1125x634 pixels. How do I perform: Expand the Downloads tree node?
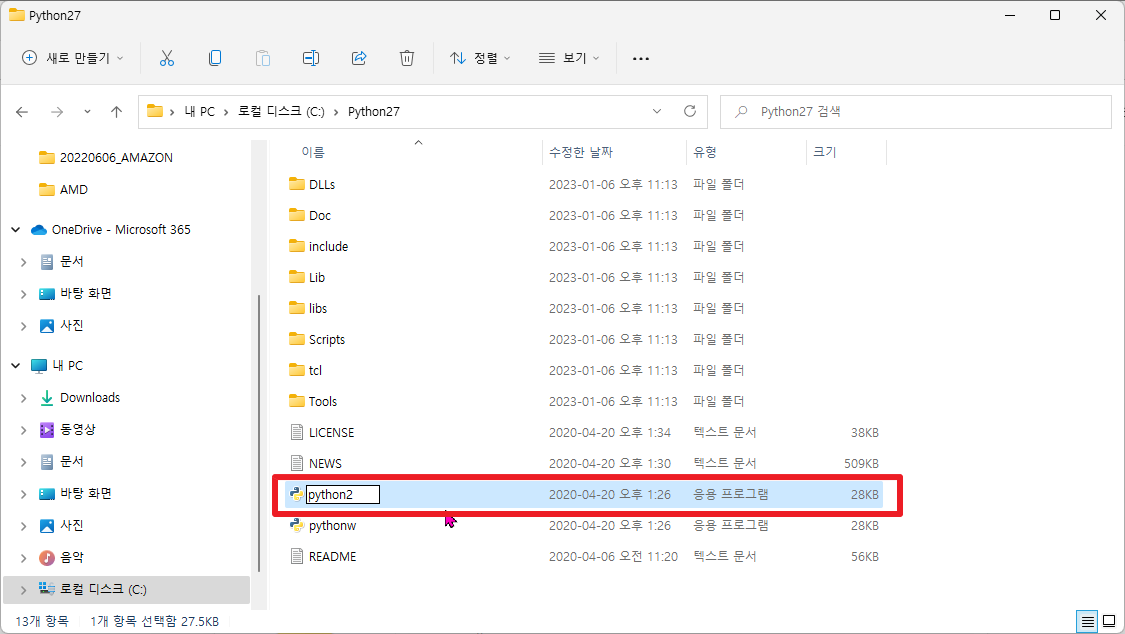tap(24, 398)
